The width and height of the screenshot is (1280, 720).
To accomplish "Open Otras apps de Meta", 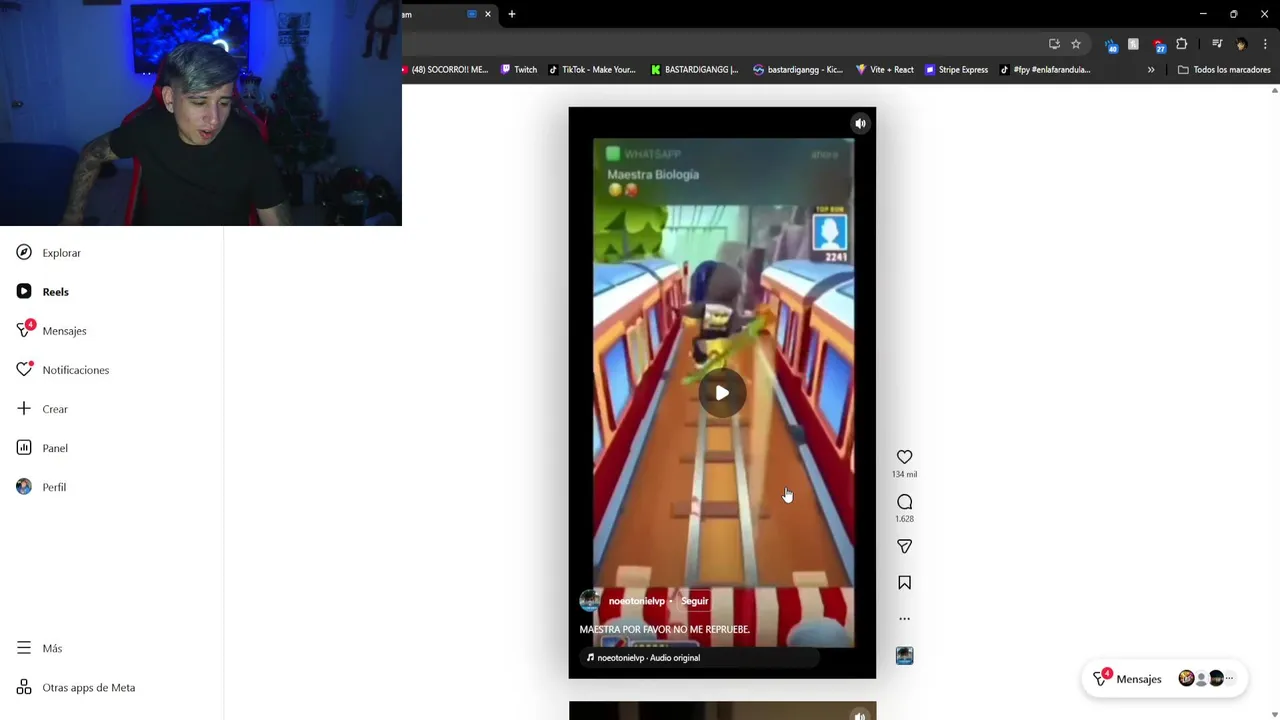I will (x=76, y=688).
